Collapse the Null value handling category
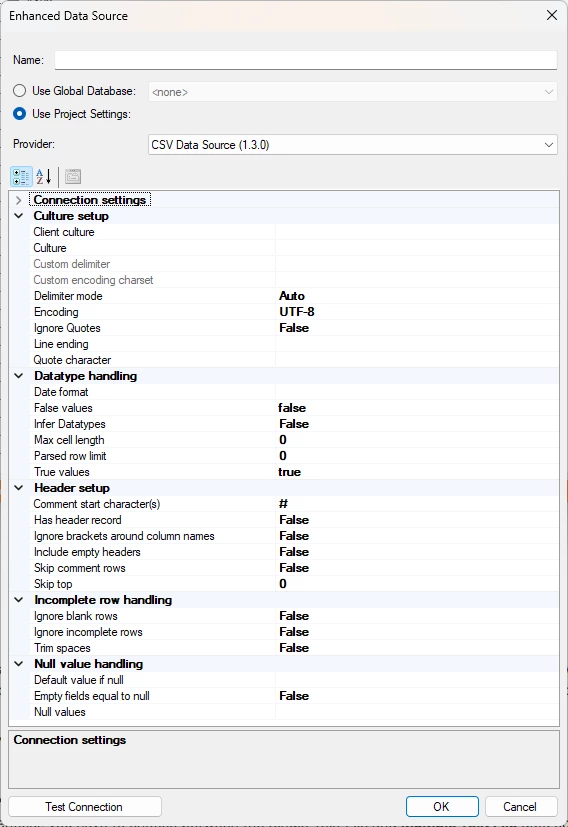This screenshot has height=827, width=568. tap(18, 664)
